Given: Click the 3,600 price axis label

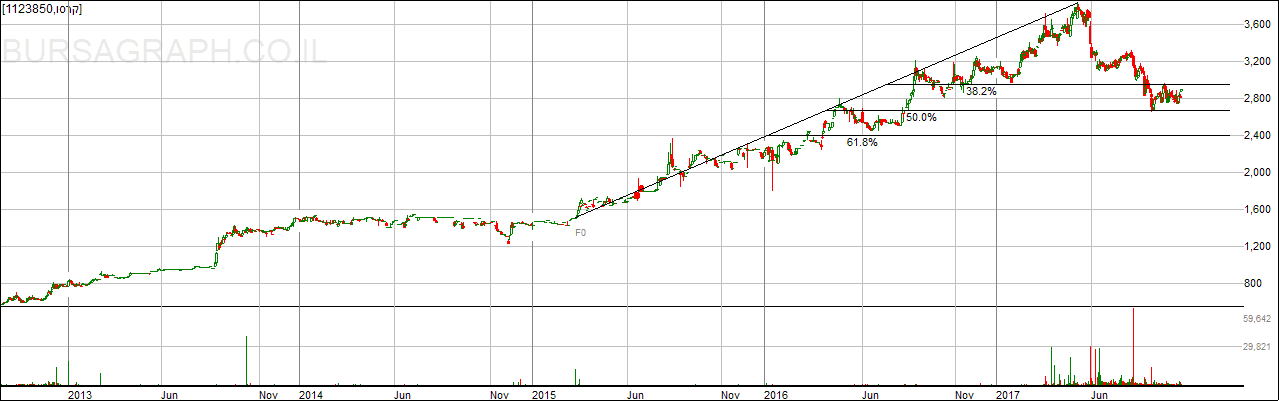Looking at the screenshot, I should (x=1253, y=24).
